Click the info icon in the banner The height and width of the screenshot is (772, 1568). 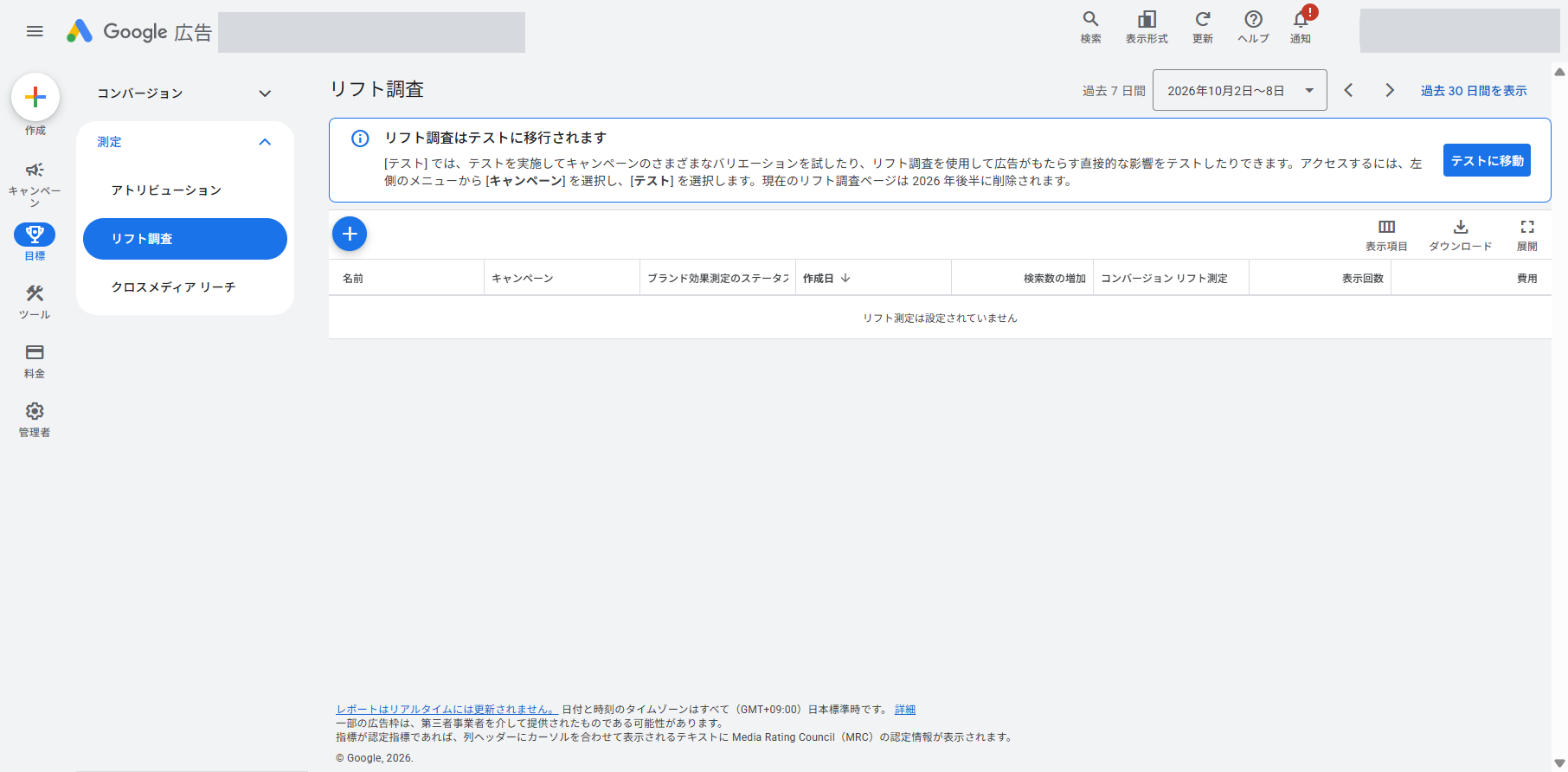click(360, 138)
